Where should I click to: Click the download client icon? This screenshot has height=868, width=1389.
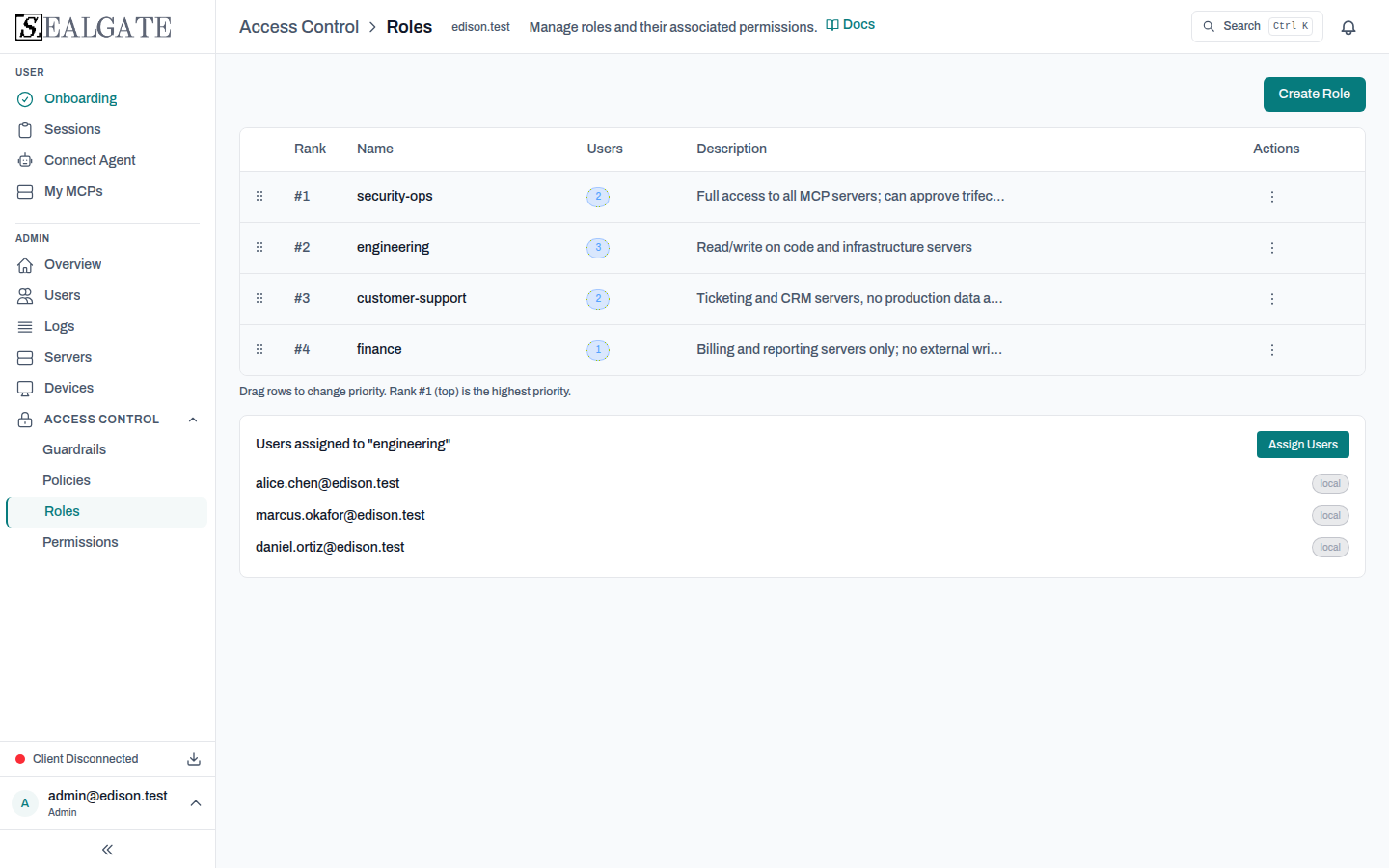tap(194, 759)
